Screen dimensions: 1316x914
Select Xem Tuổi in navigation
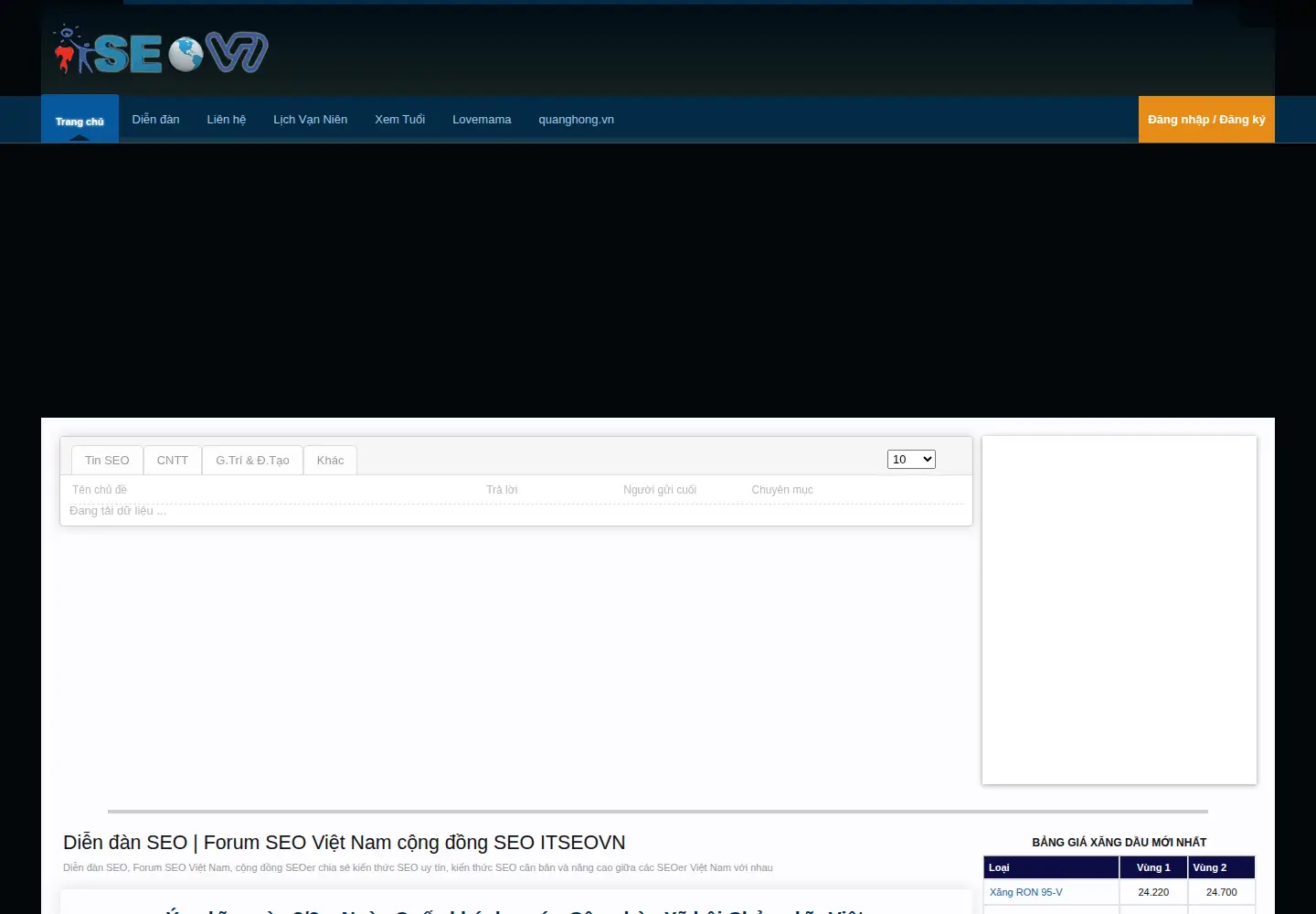tap(400, 120)
